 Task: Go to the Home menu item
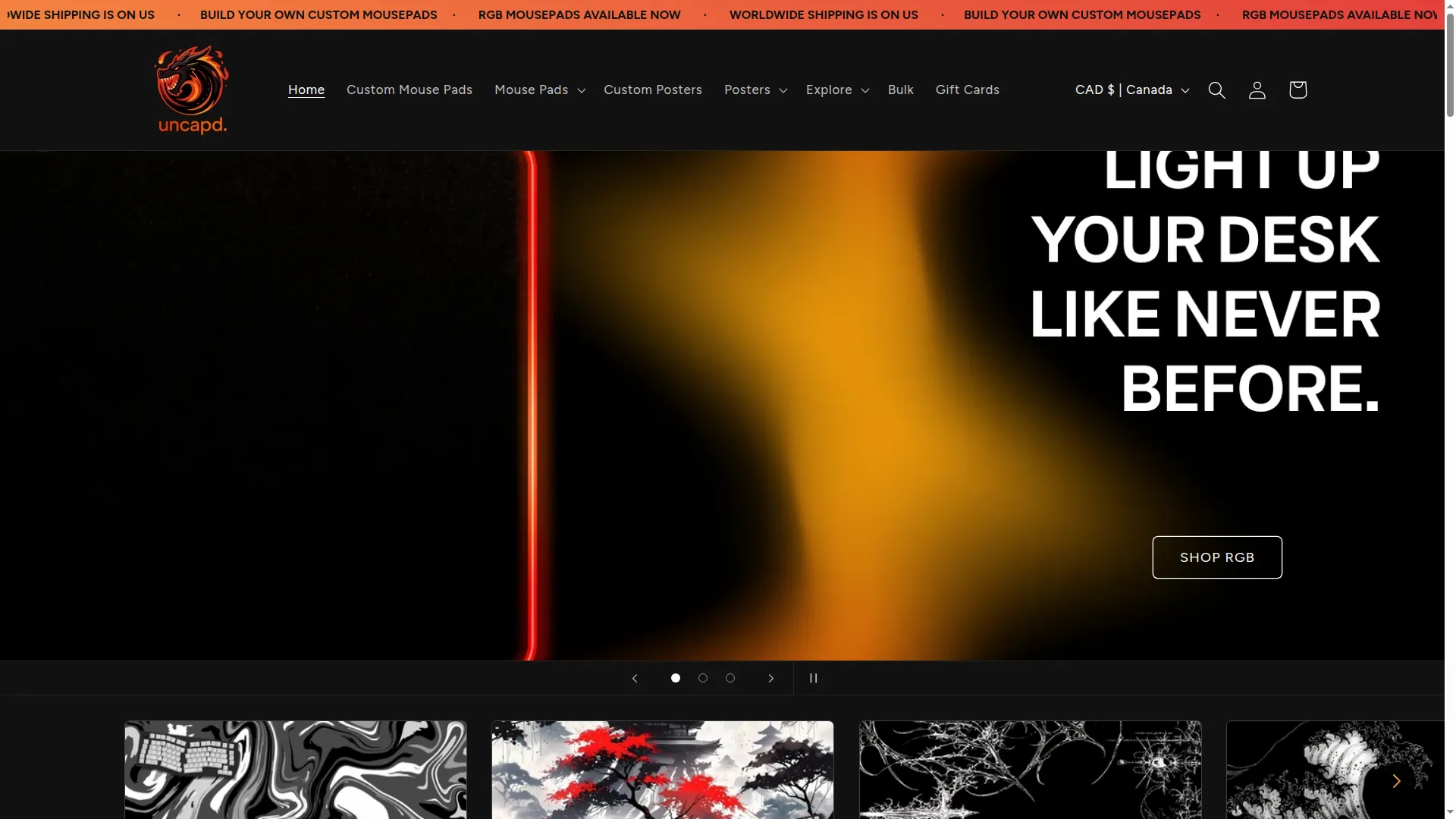pos(306,89)
